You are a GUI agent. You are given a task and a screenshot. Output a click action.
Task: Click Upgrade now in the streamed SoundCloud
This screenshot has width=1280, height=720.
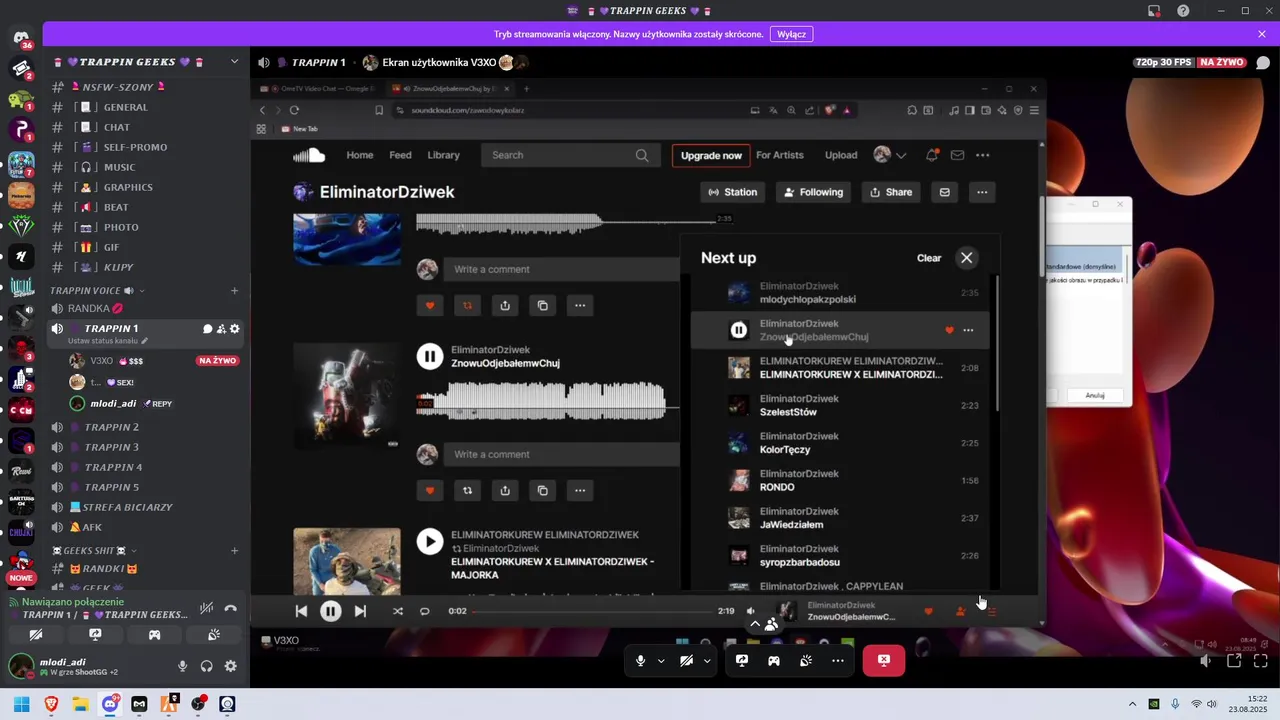[711, 155]
